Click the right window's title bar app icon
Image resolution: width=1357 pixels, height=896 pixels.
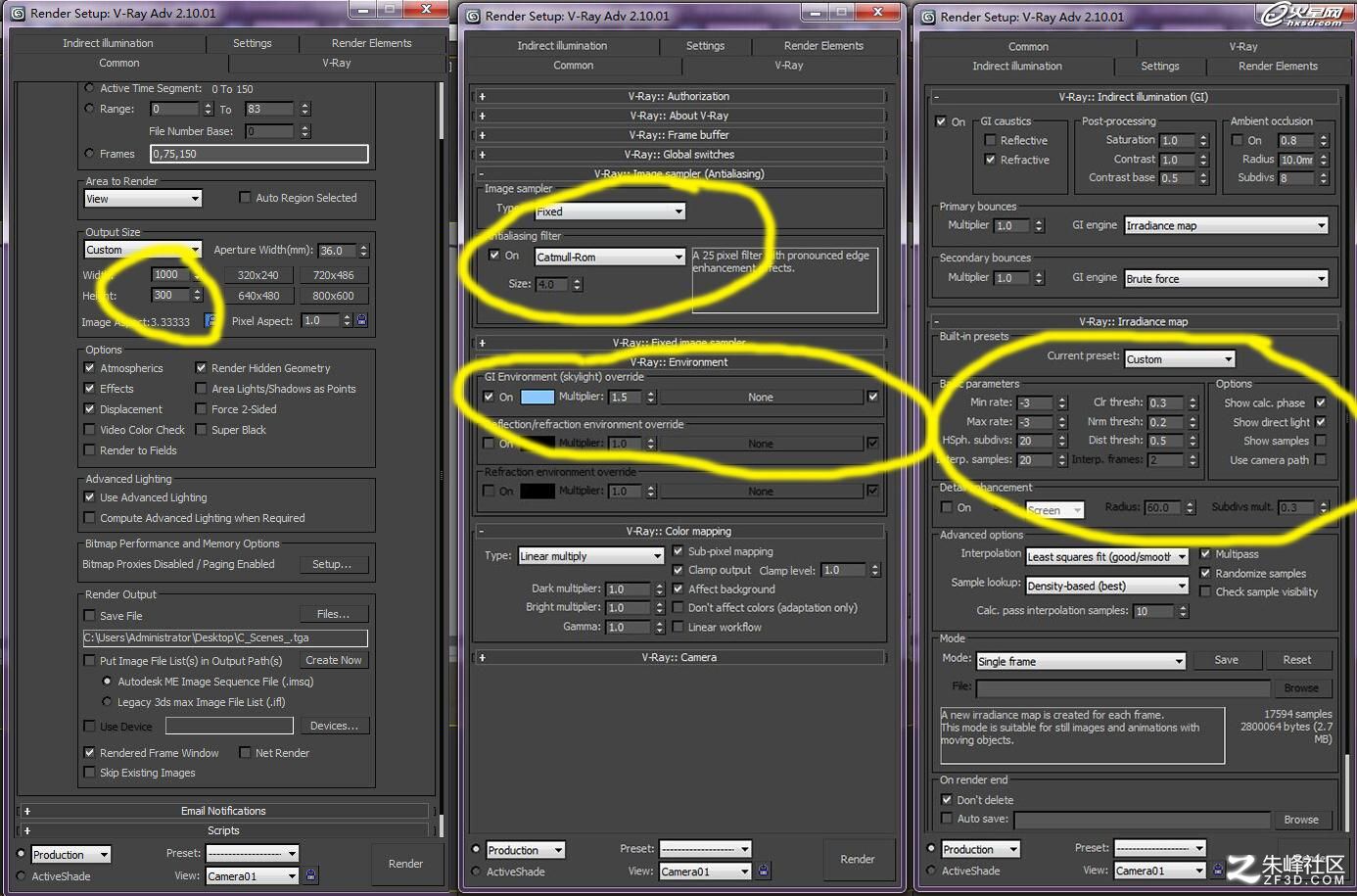point(927,17)
